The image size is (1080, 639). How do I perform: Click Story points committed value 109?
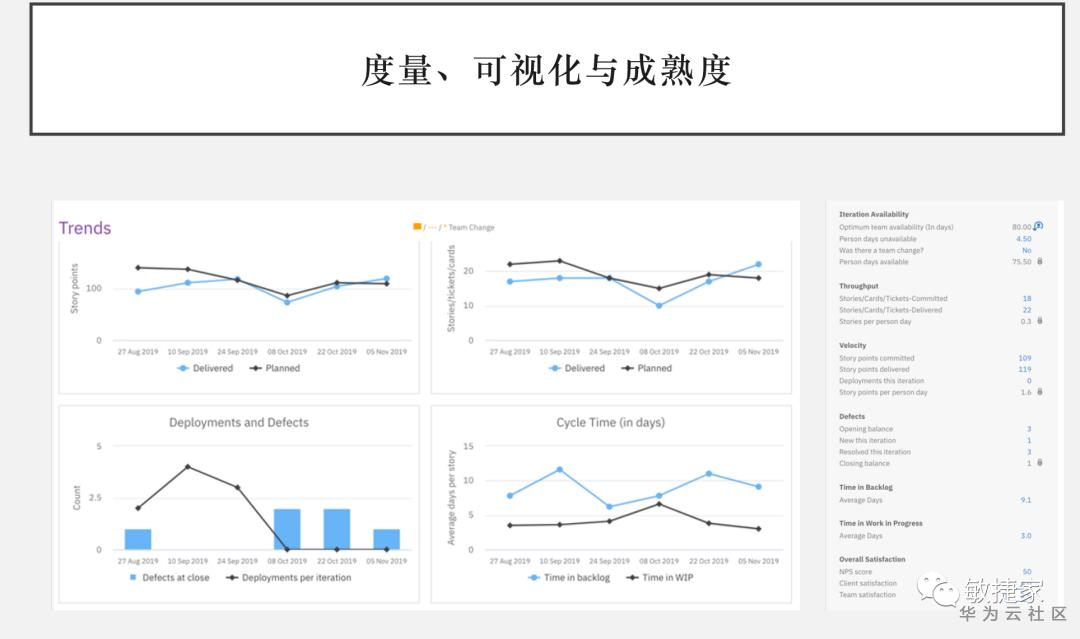pyautogui.click(x=1025, y=358)
